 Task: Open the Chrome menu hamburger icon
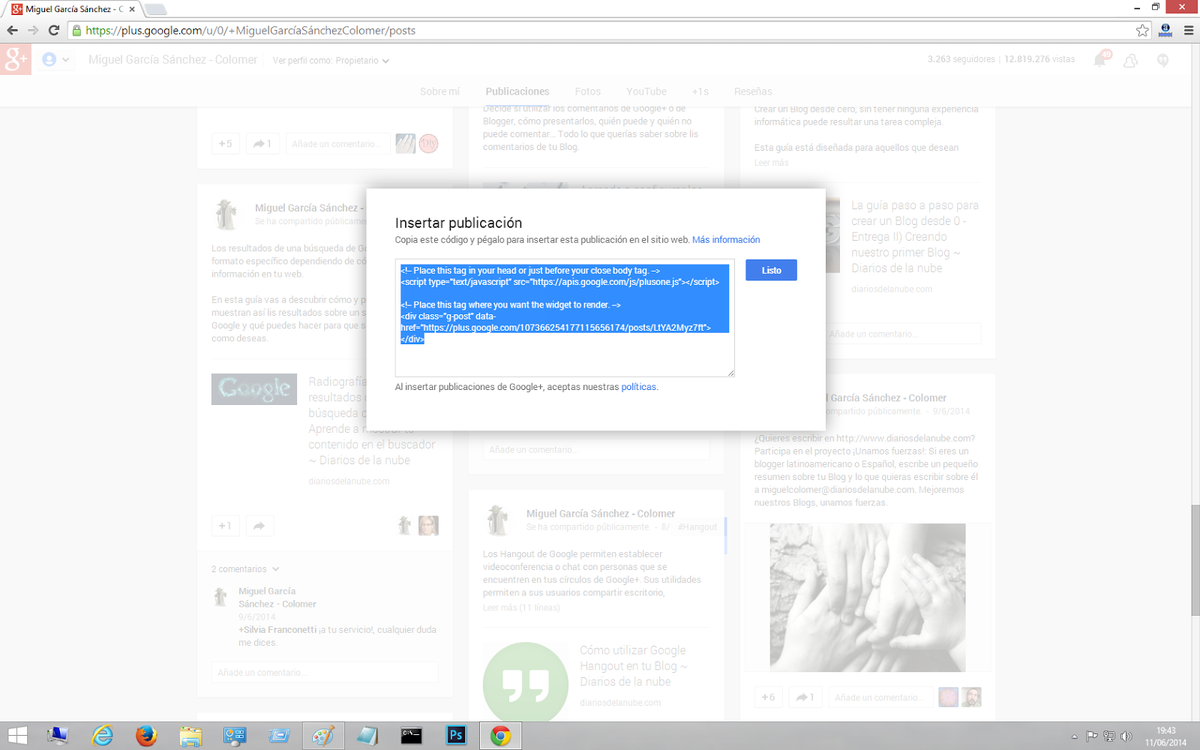coord(1187,30)
